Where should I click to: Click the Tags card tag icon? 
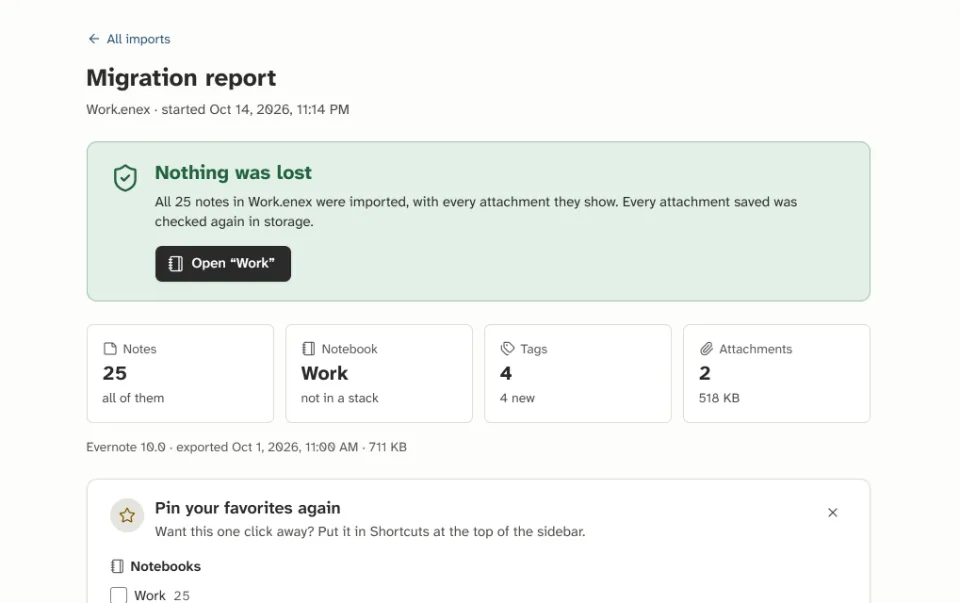tap(508, 349)
